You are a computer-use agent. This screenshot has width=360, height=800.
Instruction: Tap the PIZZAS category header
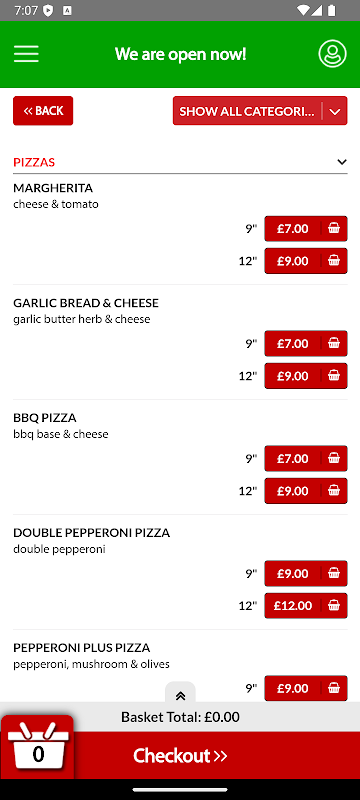34,162
